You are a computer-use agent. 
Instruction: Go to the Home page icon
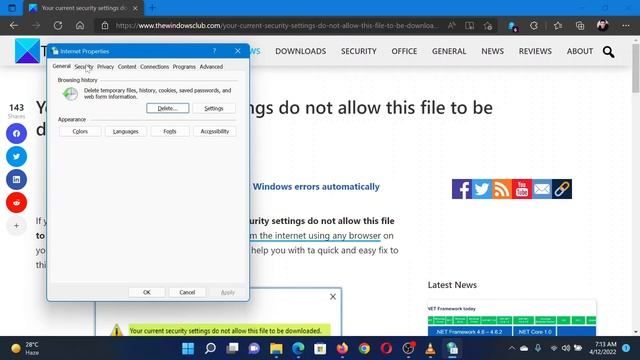coord(80,25)
